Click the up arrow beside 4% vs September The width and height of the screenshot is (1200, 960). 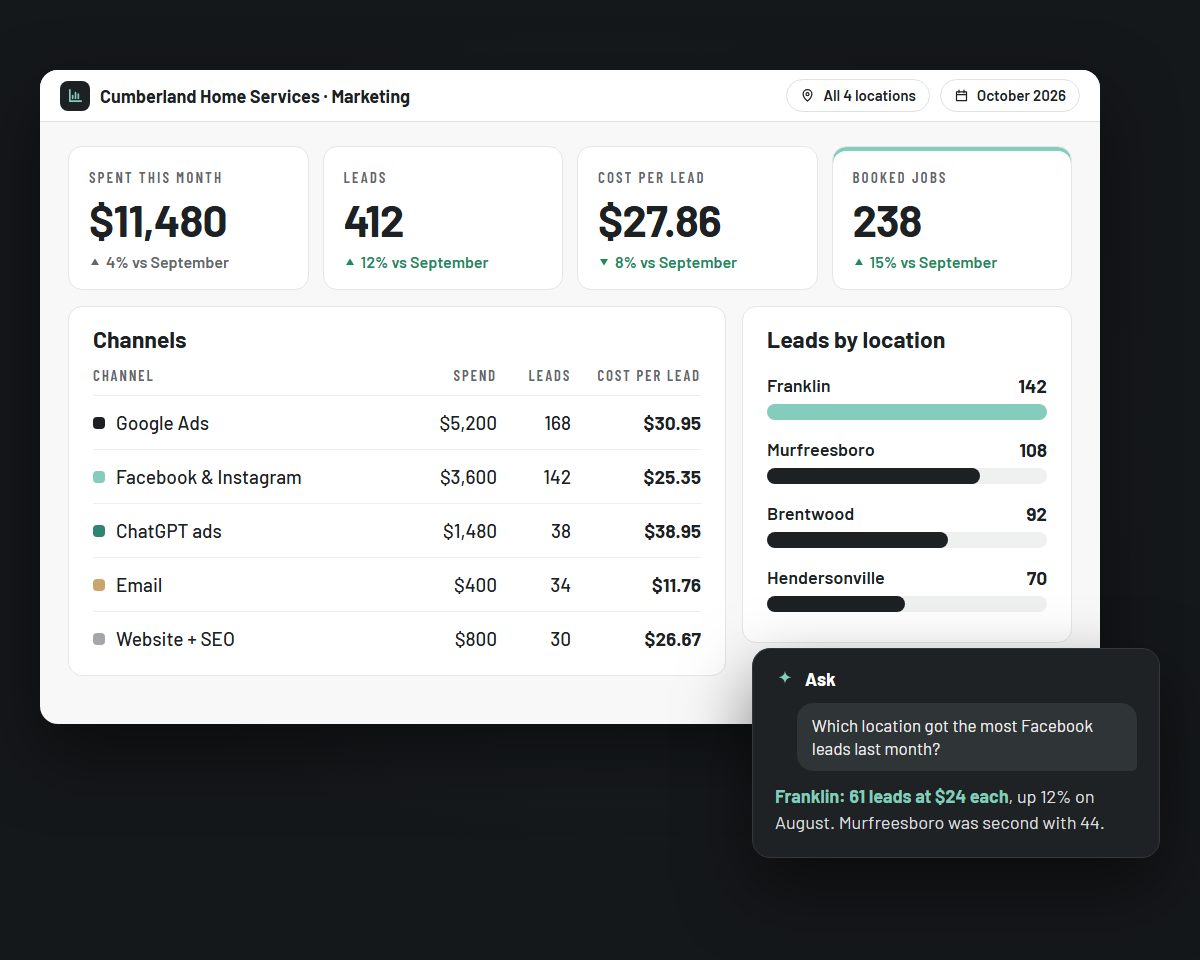[x=95, y=263]
